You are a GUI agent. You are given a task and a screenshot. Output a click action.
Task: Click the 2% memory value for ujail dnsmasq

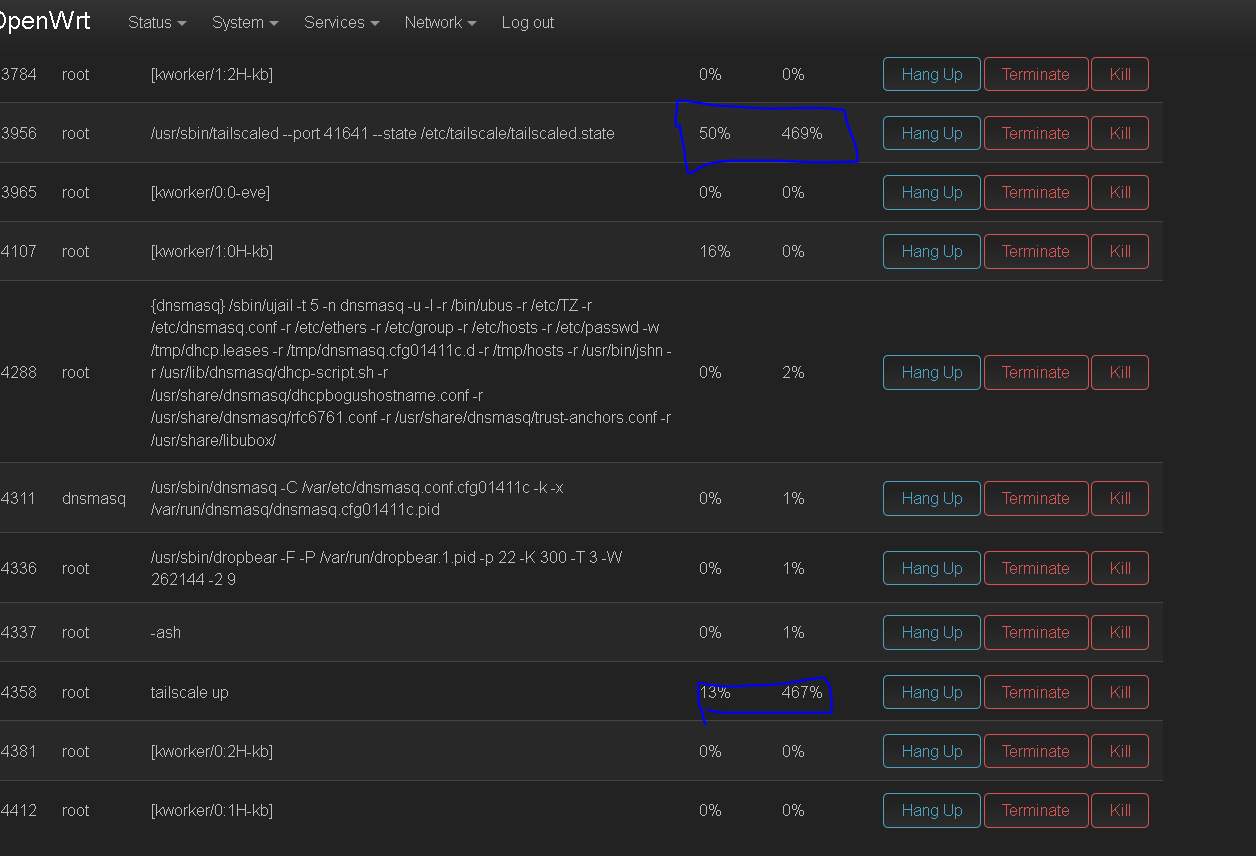coord(793,372)
